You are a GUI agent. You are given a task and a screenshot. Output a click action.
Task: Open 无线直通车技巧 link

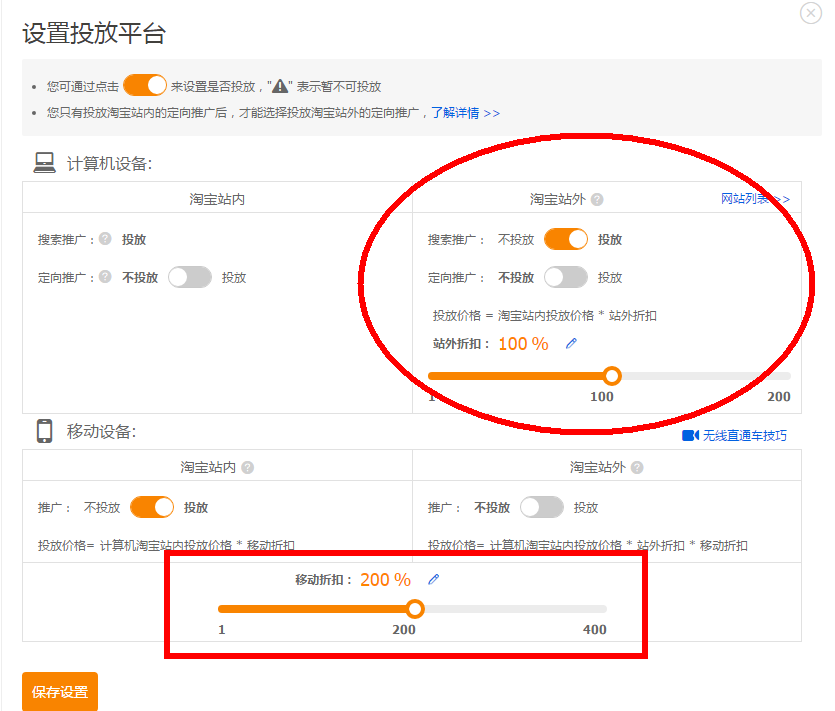click(745, 436)
